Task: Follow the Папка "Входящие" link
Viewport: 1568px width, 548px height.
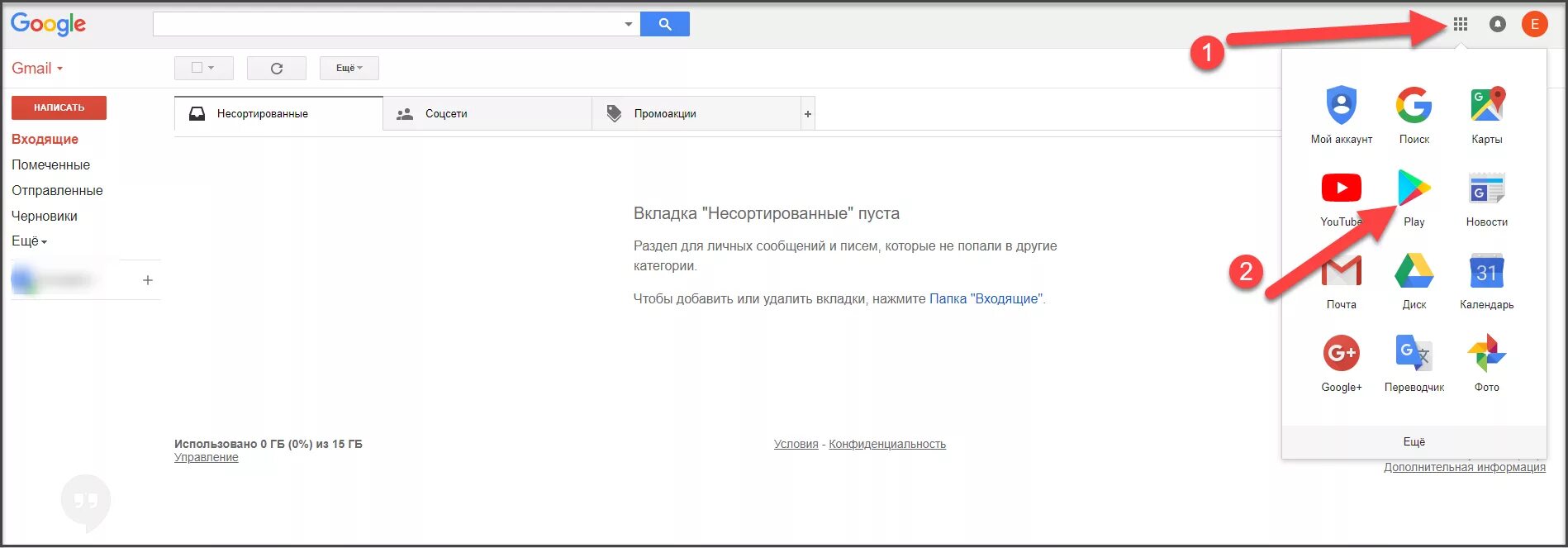Action: 986,298
